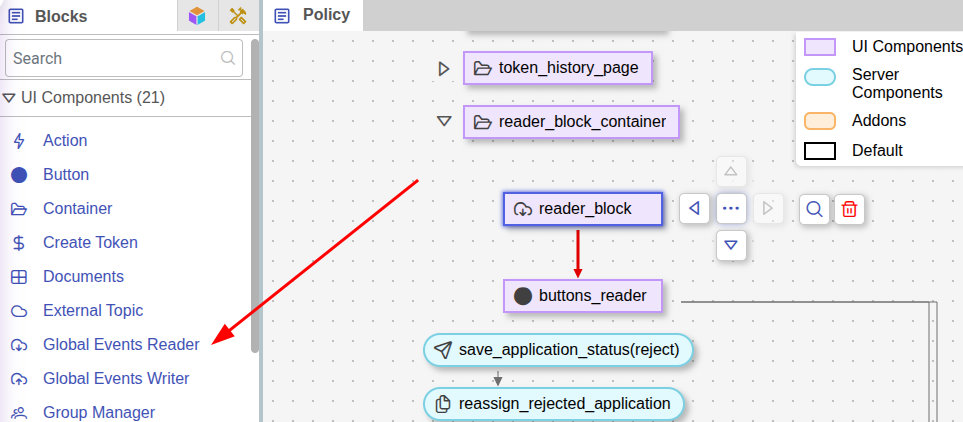
Task: Click the red trash delete icon
Action: 849,209
